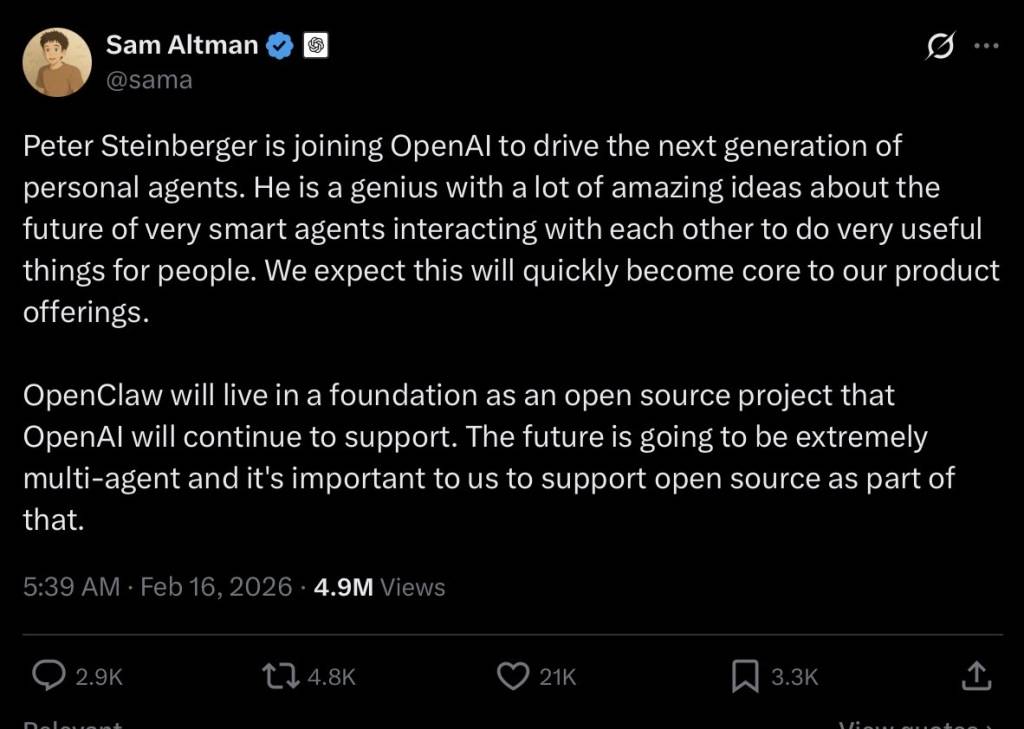
Task: Click the blue verified badge next to Sam Altman
Action: [278, 44]
